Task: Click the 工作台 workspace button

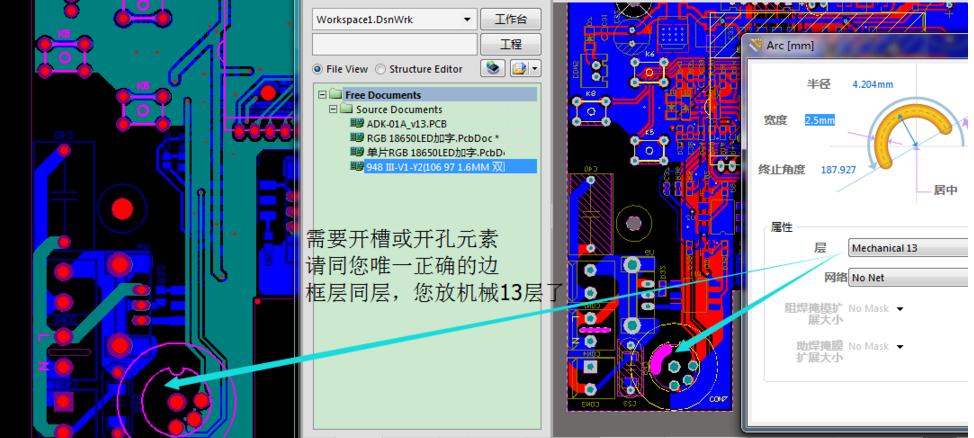Action: tap(510, 20)
